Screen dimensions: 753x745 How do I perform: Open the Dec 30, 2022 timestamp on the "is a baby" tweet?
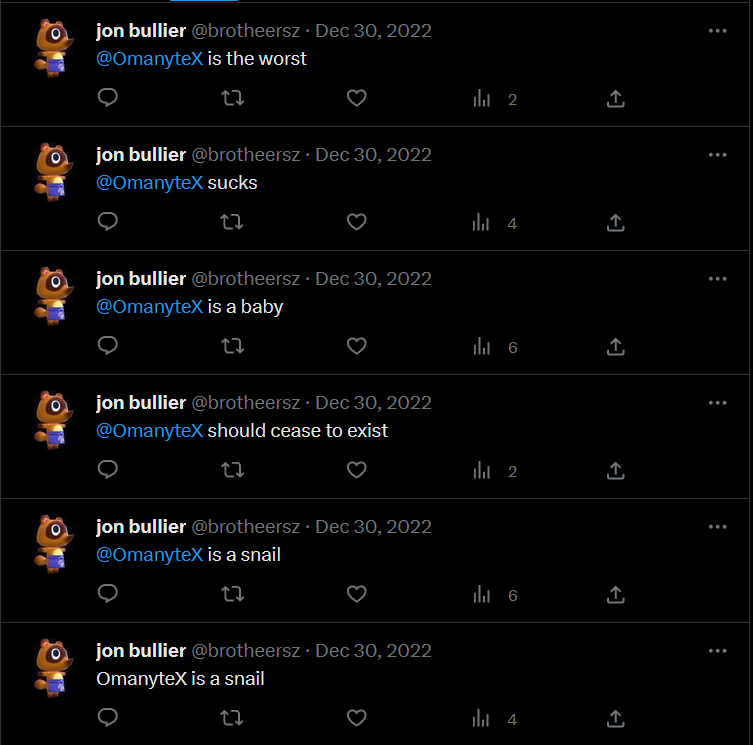pos(373,279)
